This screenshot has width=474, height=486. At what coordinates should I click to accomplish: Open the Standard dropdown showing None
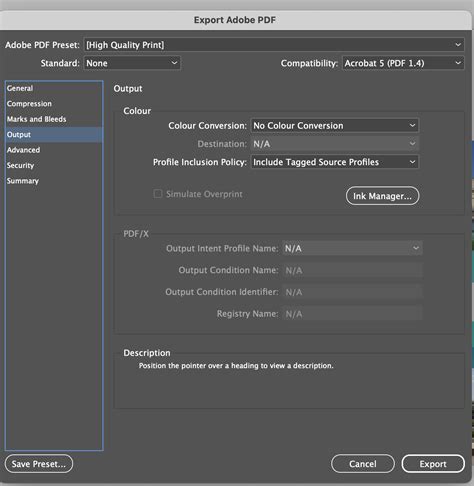(132, 63)
